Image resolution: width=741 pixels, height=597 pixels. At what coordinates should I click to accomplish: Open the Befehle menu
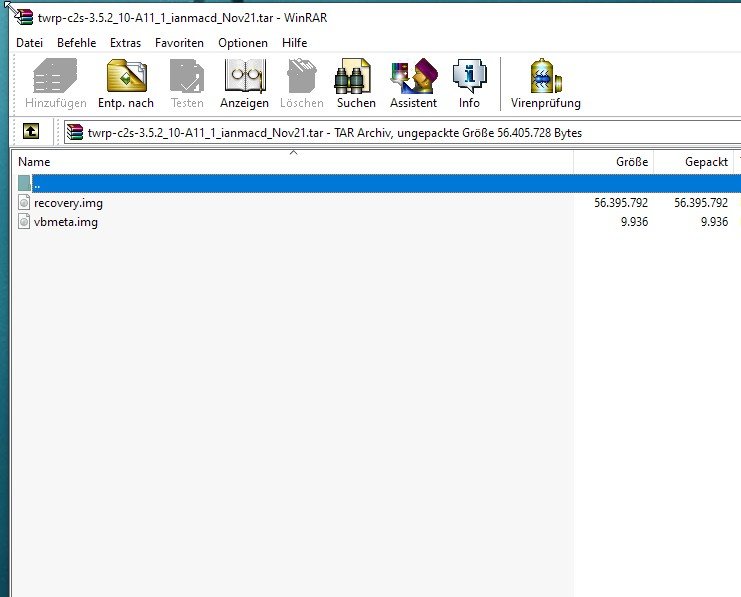[x=77, y=43]
